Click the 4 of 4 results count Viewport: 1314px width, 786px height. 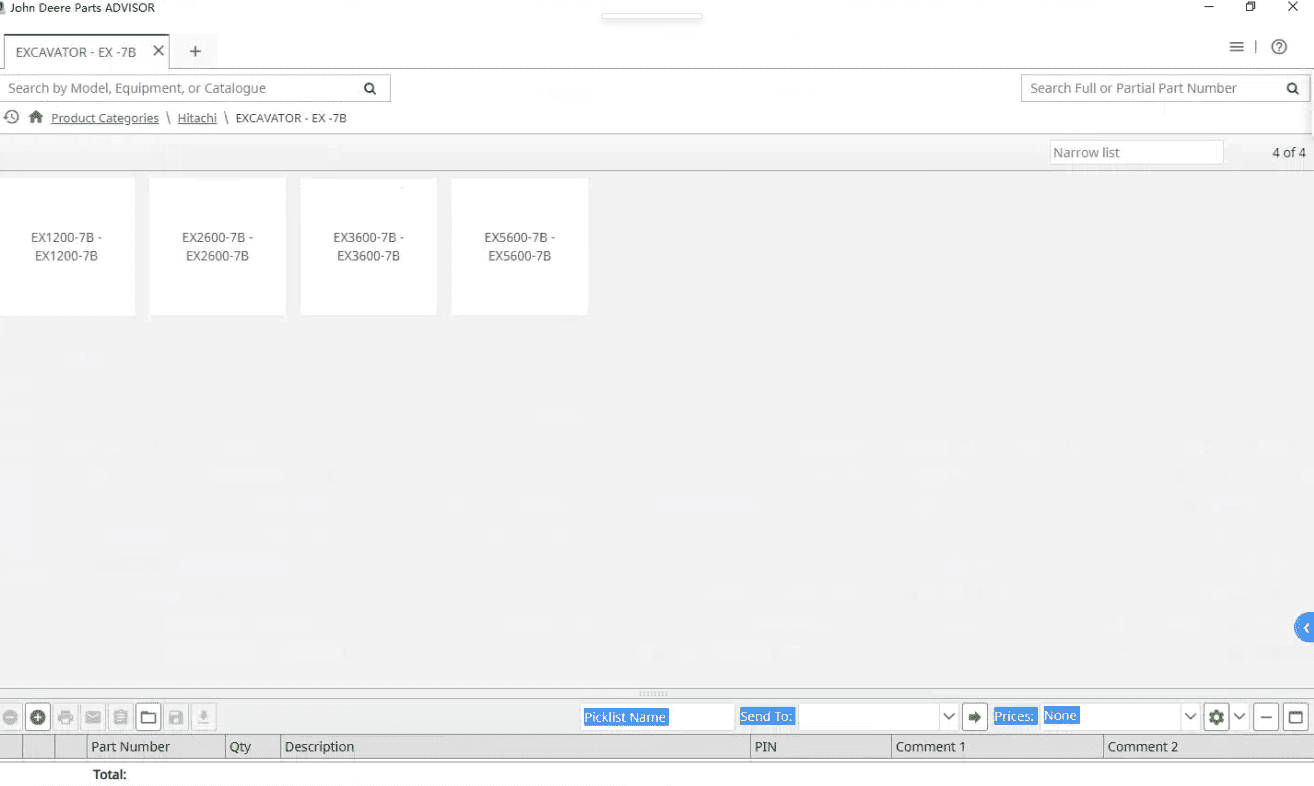pos(1288,152)
